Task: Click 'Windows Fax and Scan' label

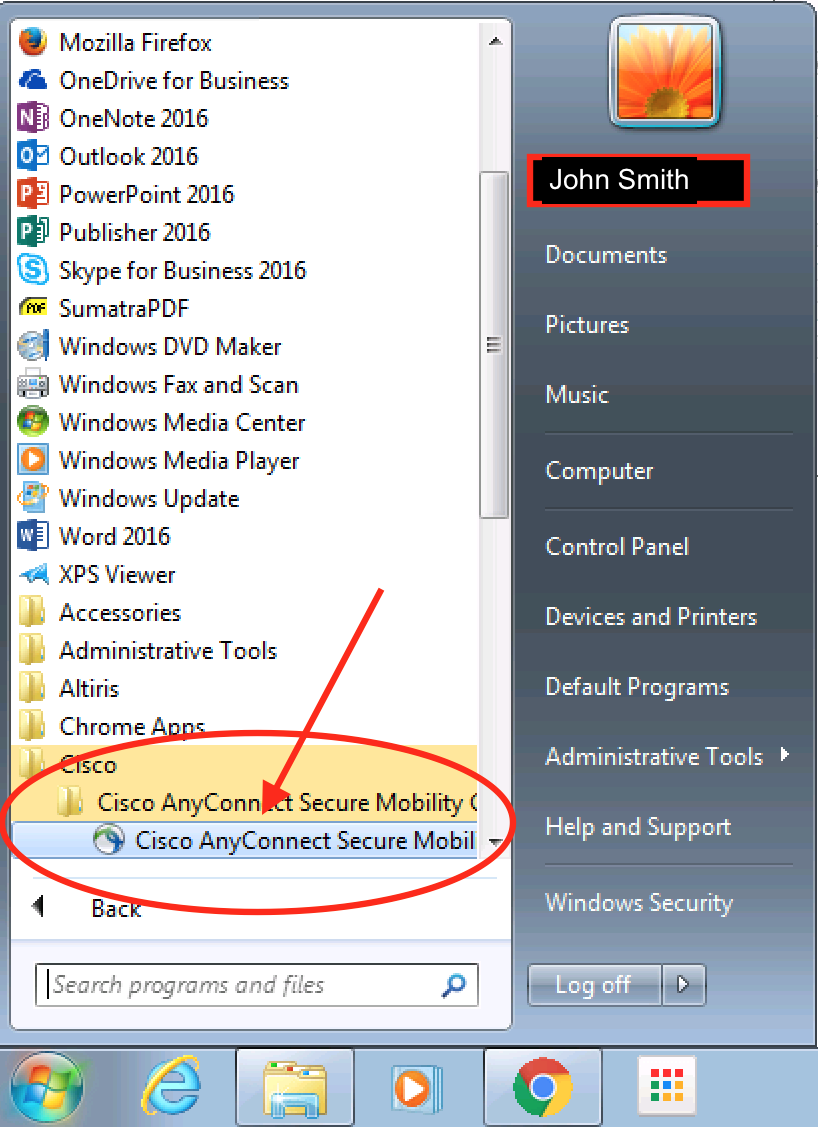Action: 178,385
